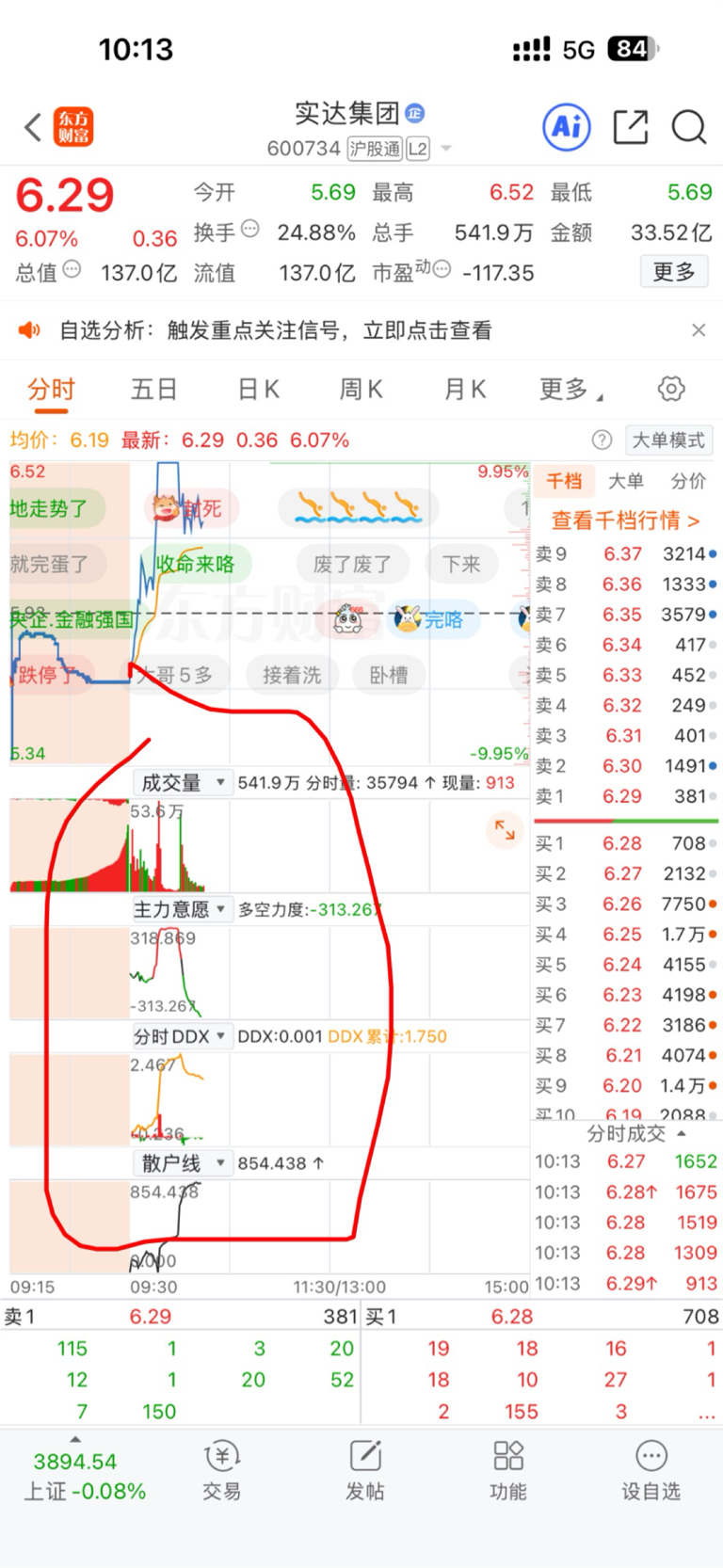This screenshot has width=723, height=1568.
Task: Open 发帖 post icon in bottom bar
Action: (365, 1470)
